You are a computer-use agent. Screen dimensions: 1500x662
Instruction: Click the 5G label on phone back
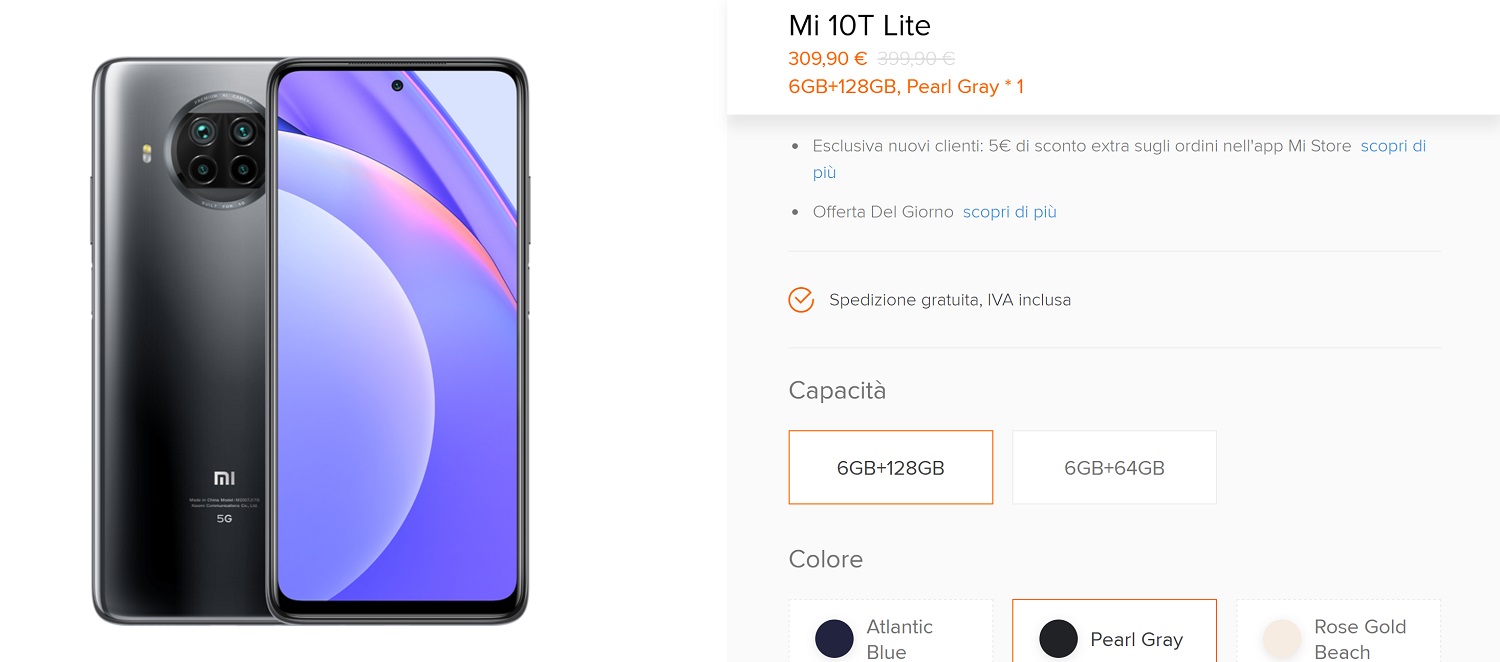click(224, 519)
